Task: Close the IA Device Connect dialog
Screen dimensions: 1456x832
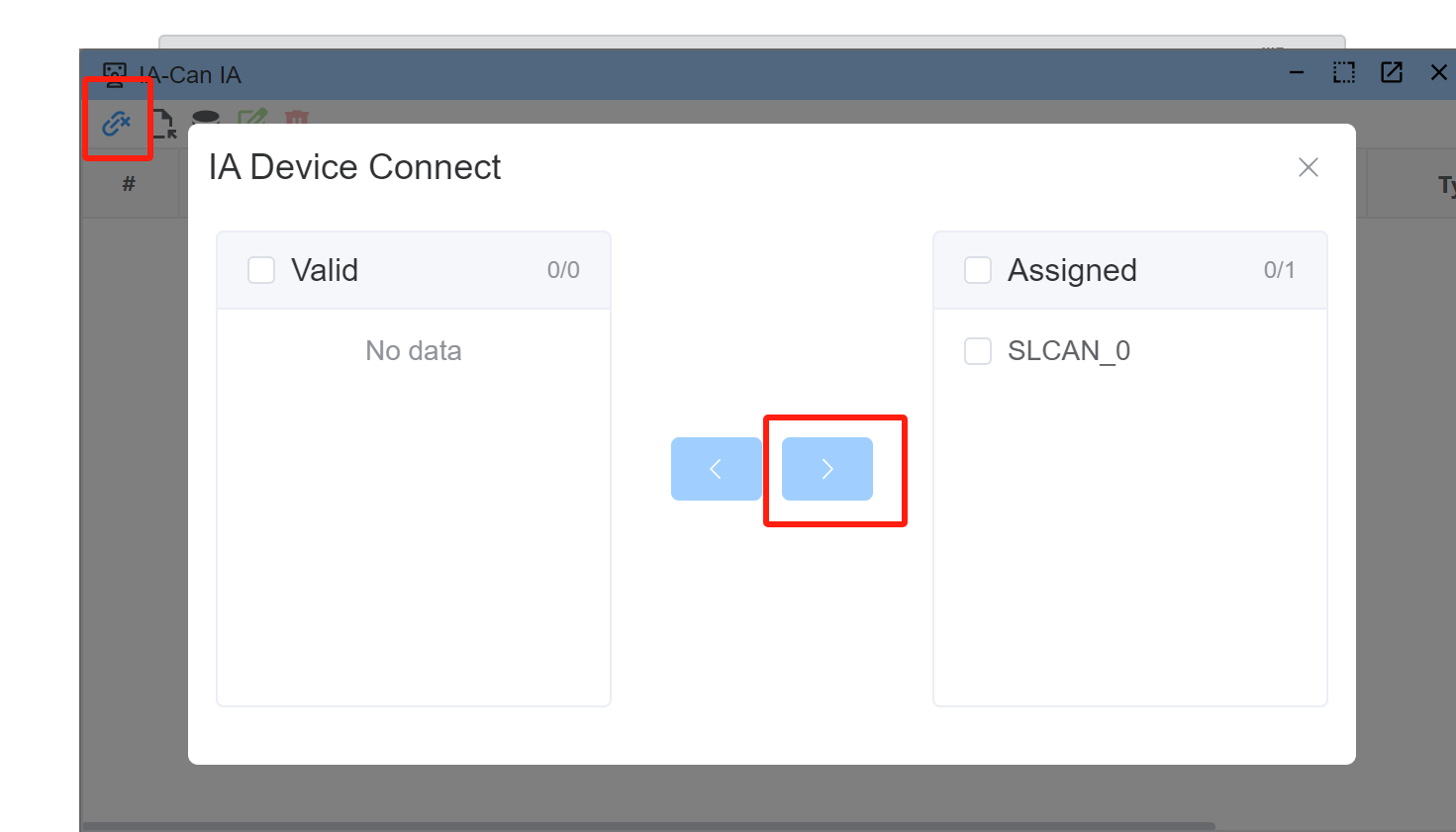Action: [x=1309, y=167]
